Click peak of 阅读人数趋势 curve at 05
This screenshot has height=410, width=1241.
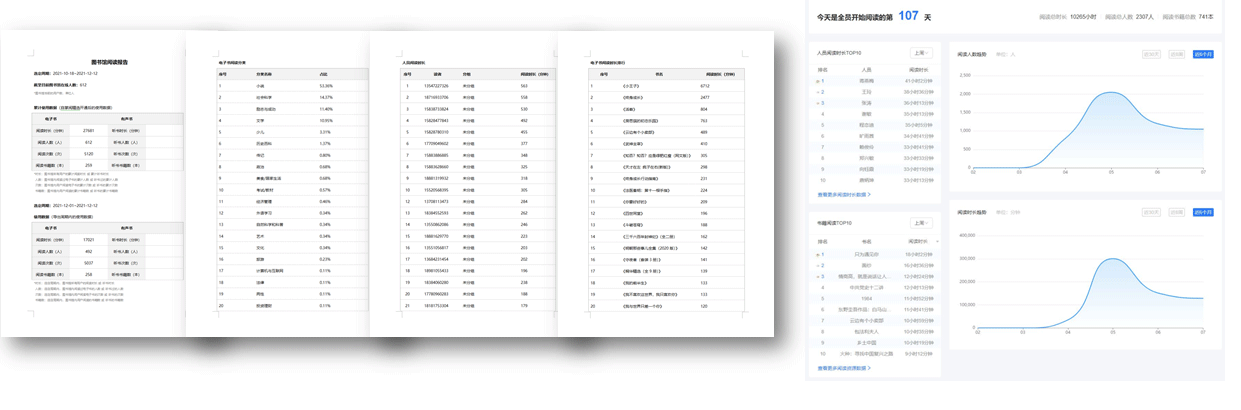[1111, 92]
